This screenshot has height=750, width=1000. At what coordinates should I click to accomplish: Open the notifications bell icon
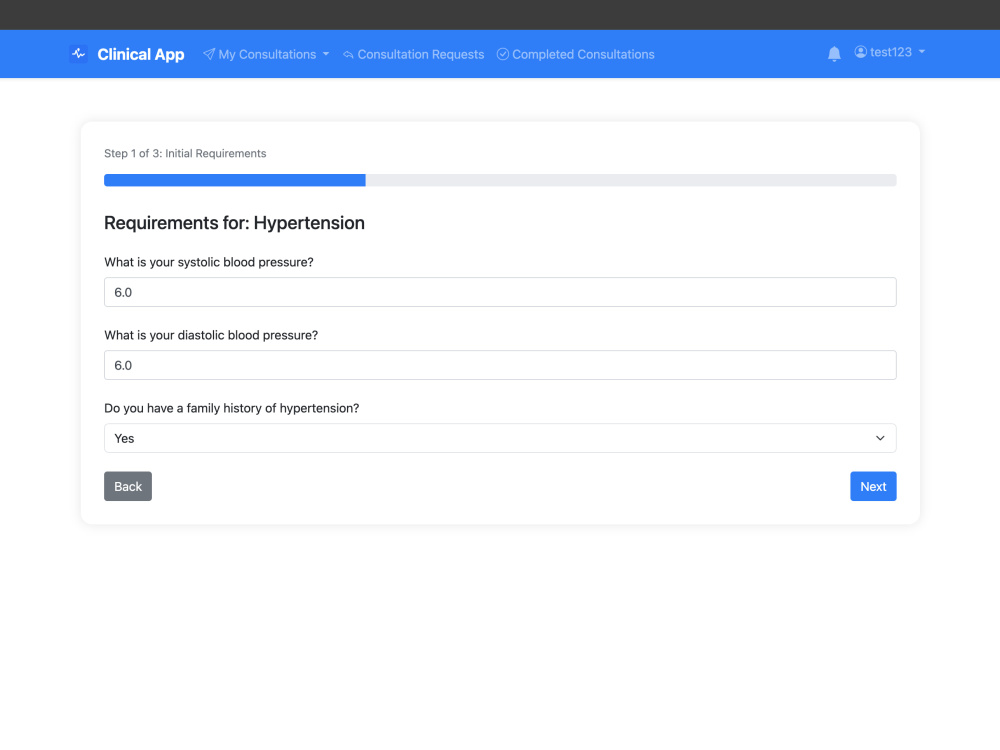pos(834,54)
